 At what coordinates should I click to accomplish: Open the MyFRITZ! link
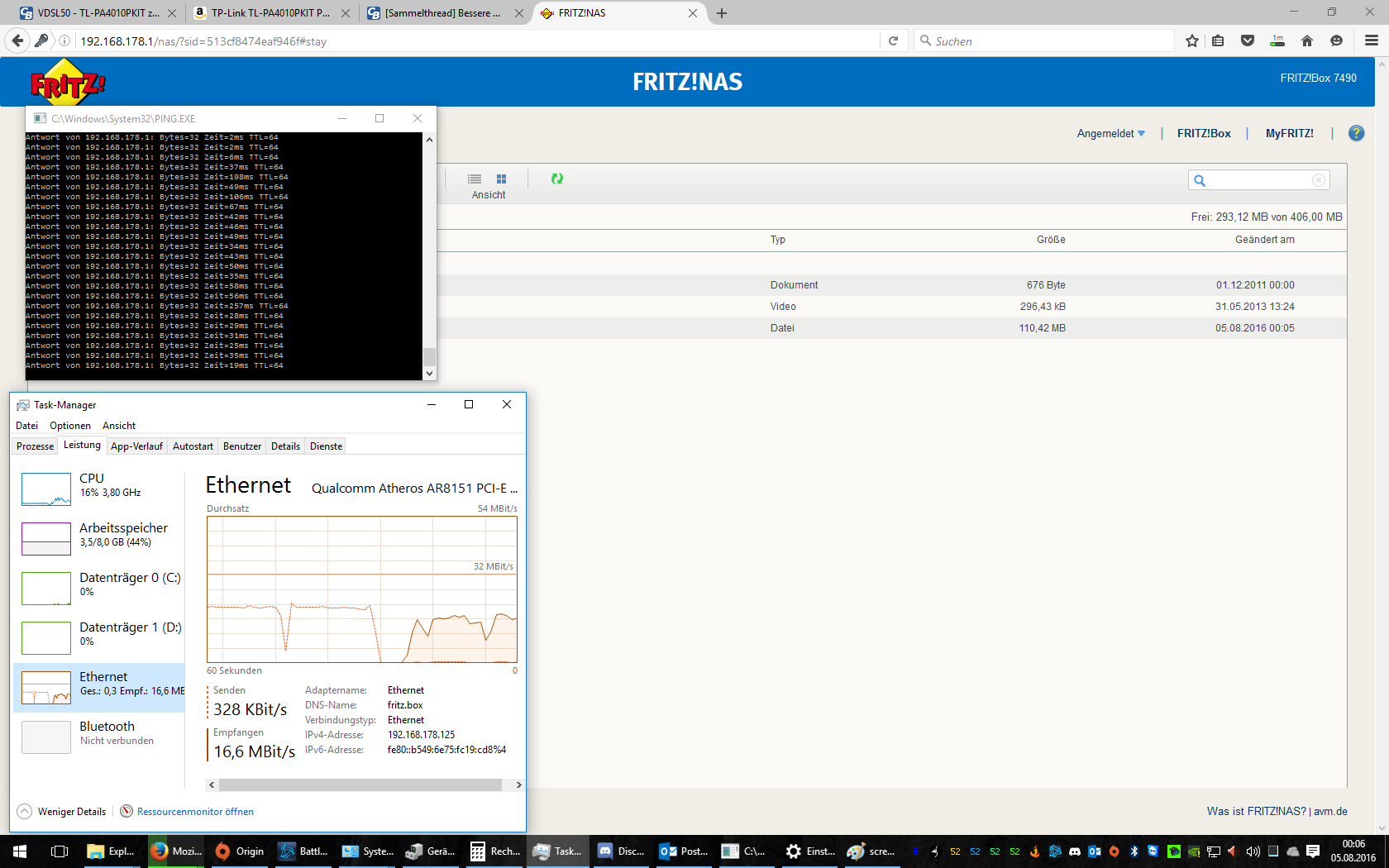[1290, 133]
